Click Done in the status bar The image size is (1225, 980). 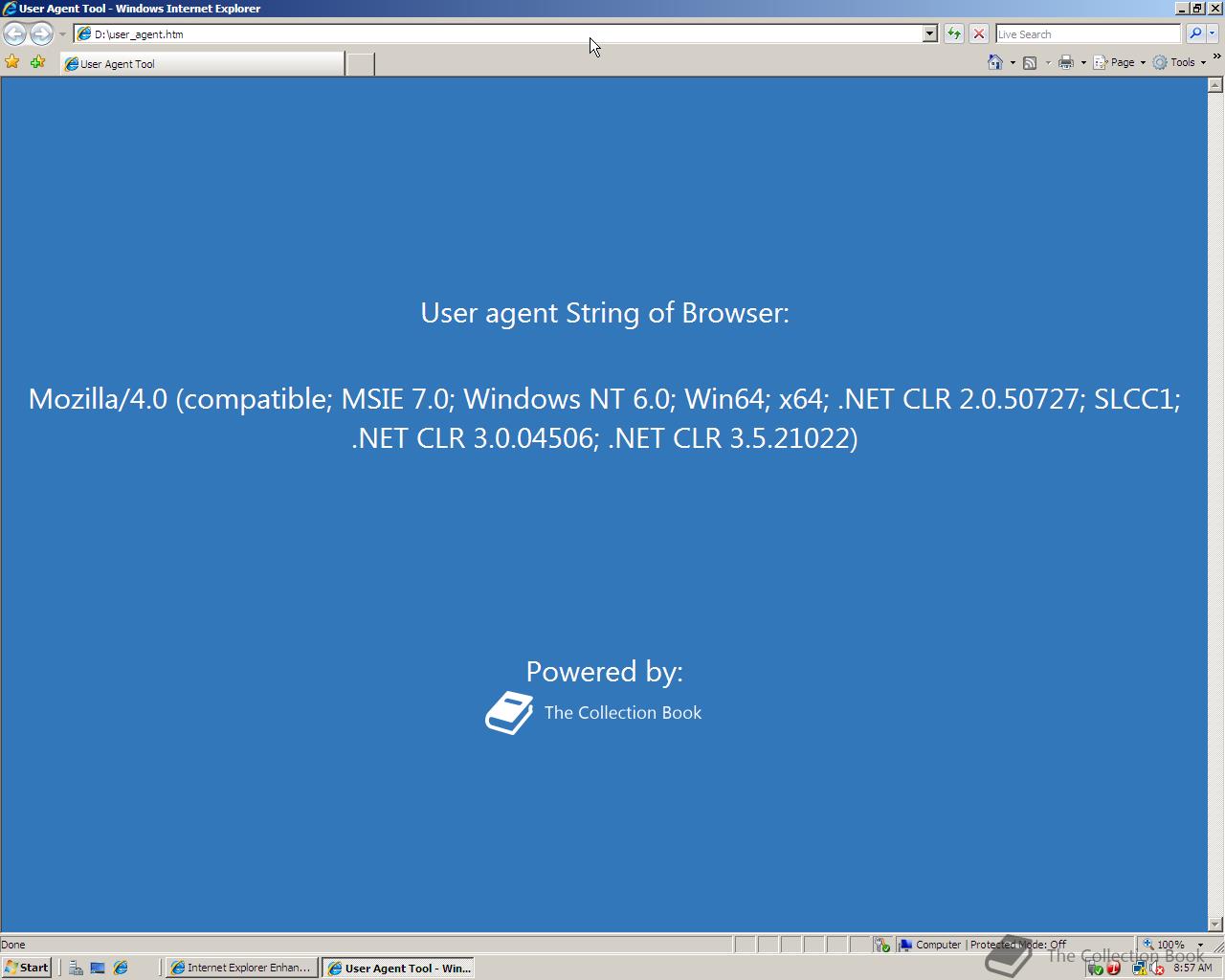(13, 945)
